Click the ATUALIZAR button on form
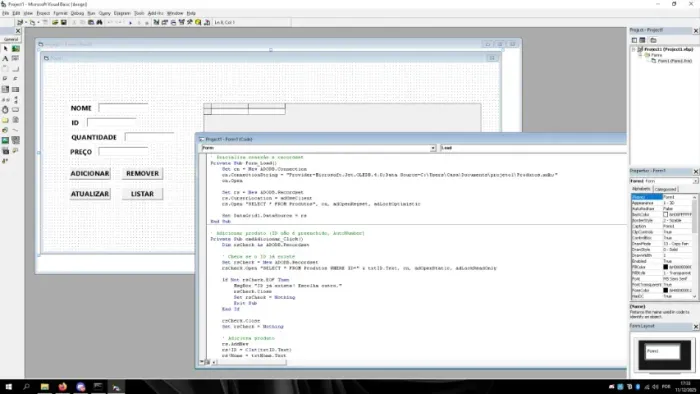This screenshot has height=394, width=700. click(90, 194)
